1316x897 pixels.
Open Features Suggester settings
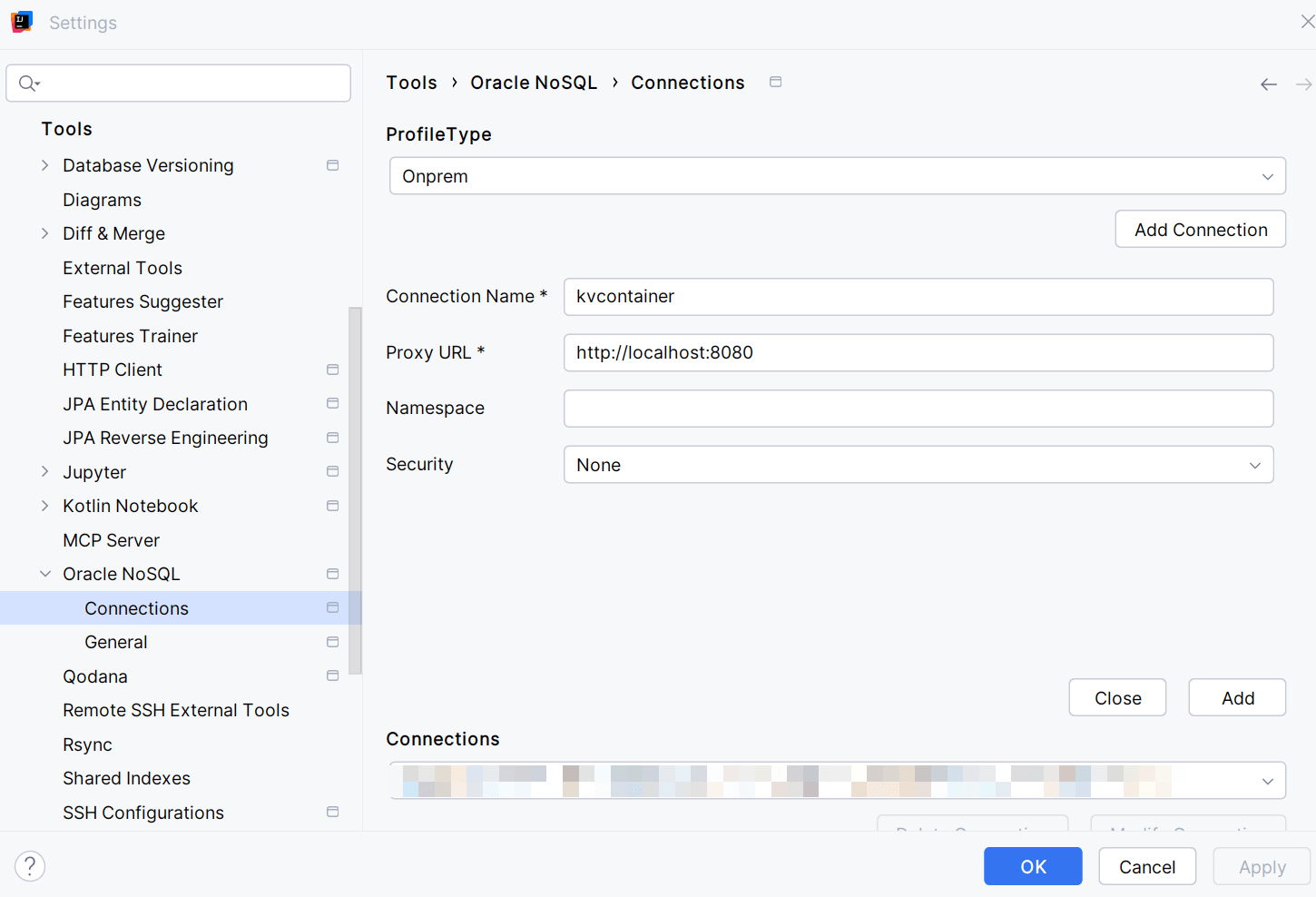tap(143, 301)
